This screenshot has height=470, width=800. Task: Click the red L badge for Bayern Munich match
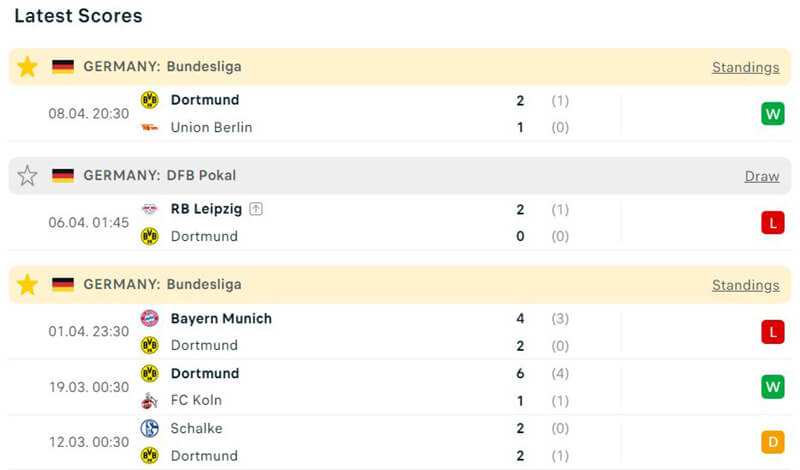(x=772, y=332)
